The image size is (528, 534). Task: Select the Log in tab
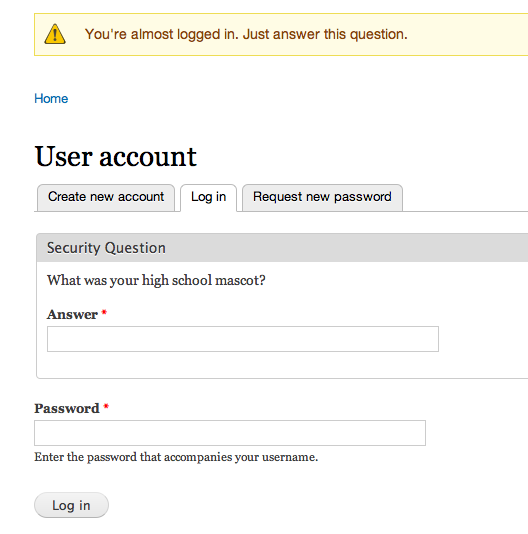click(208, 197)
